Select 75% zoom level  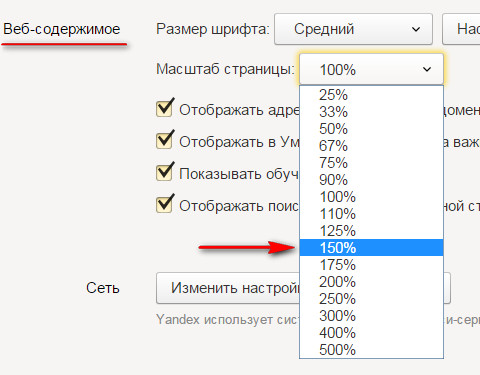371,163
